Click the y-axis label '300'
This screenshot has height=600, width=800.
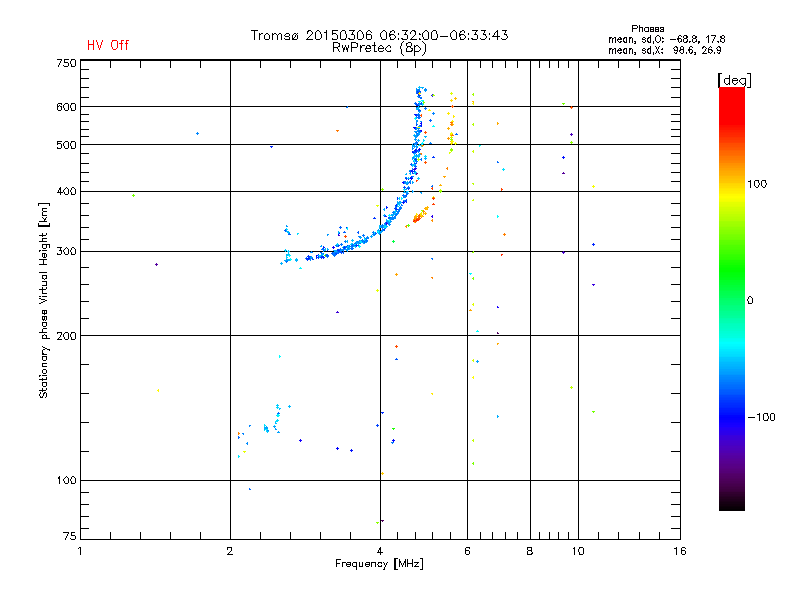(66, 251)
